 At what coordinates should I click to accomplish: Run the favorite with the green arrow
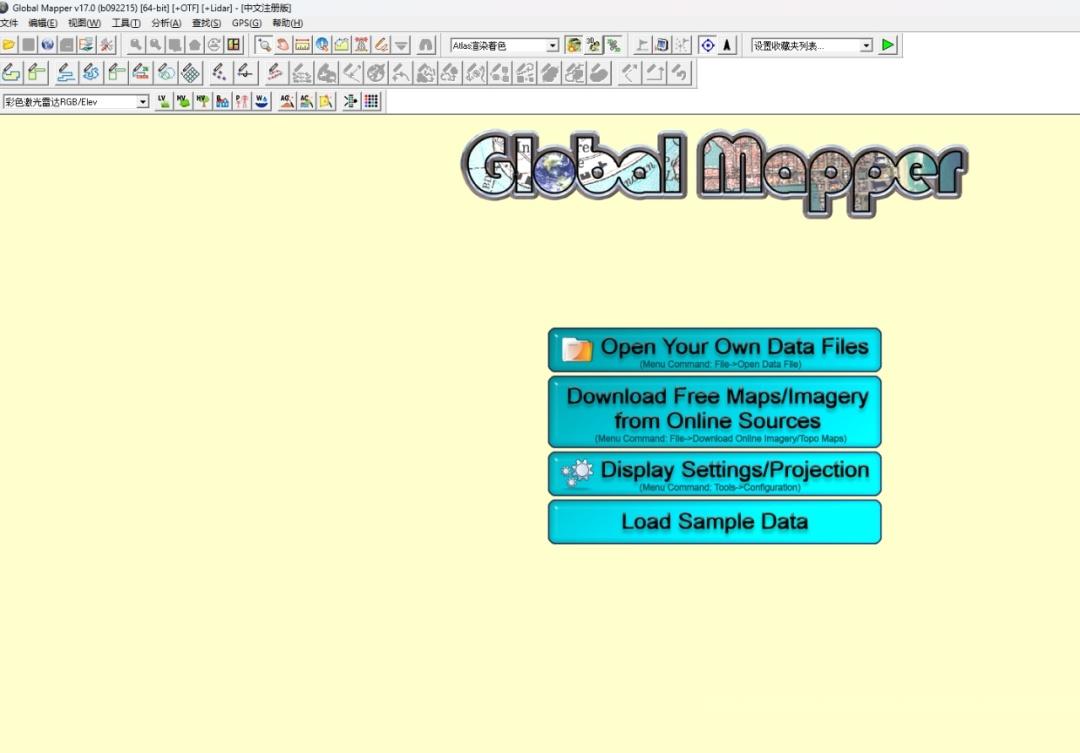pyautogui.click(x=888, y=44)
